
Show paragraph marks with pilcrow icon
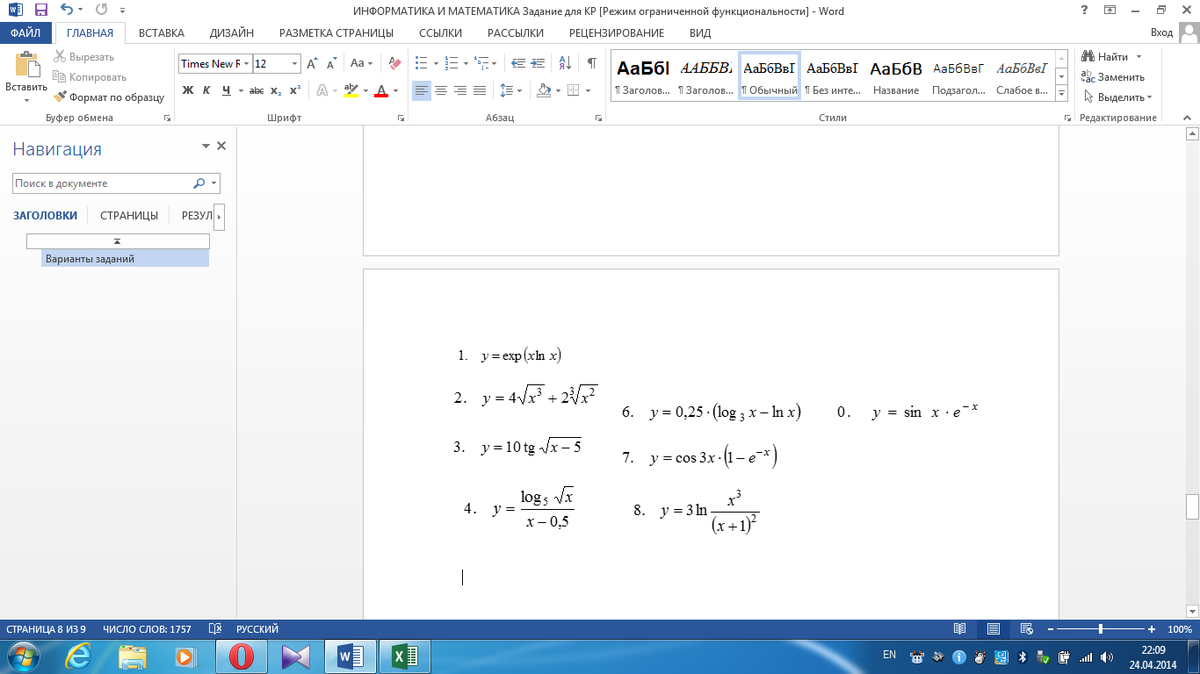pos(592,63)
